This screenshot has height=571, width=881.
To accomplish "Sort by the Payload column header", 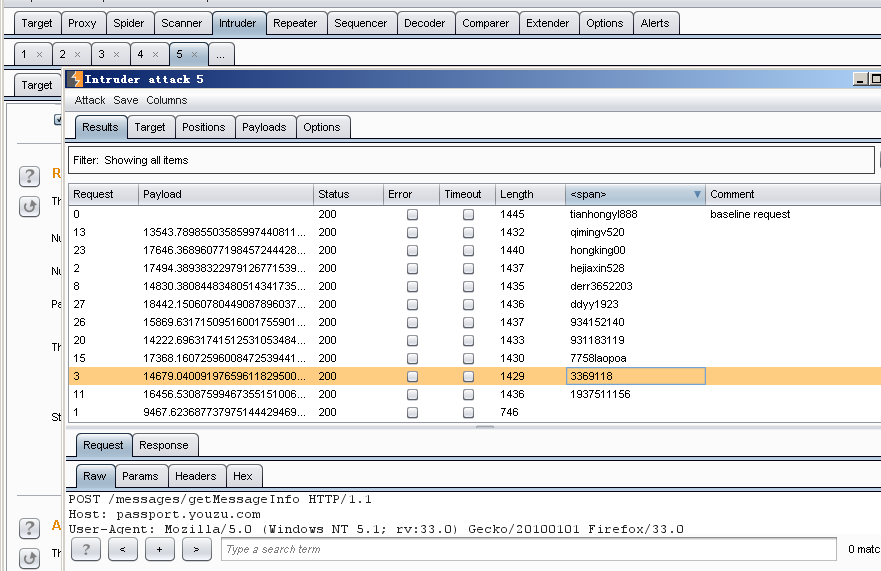I will (225, 194).
